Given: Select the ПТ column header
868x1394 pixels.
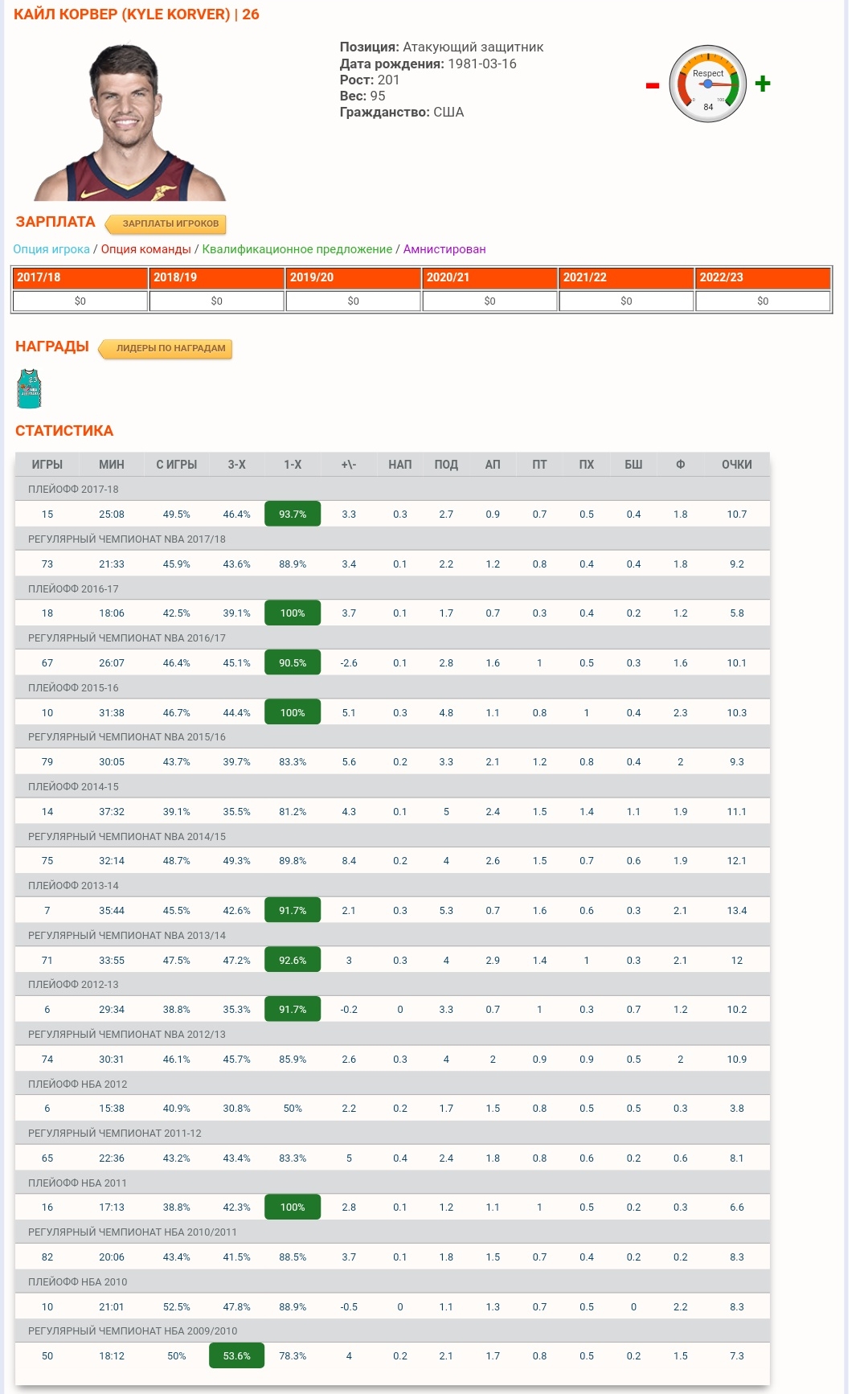Looking at the screenshot, I should (x=539, y=465).
